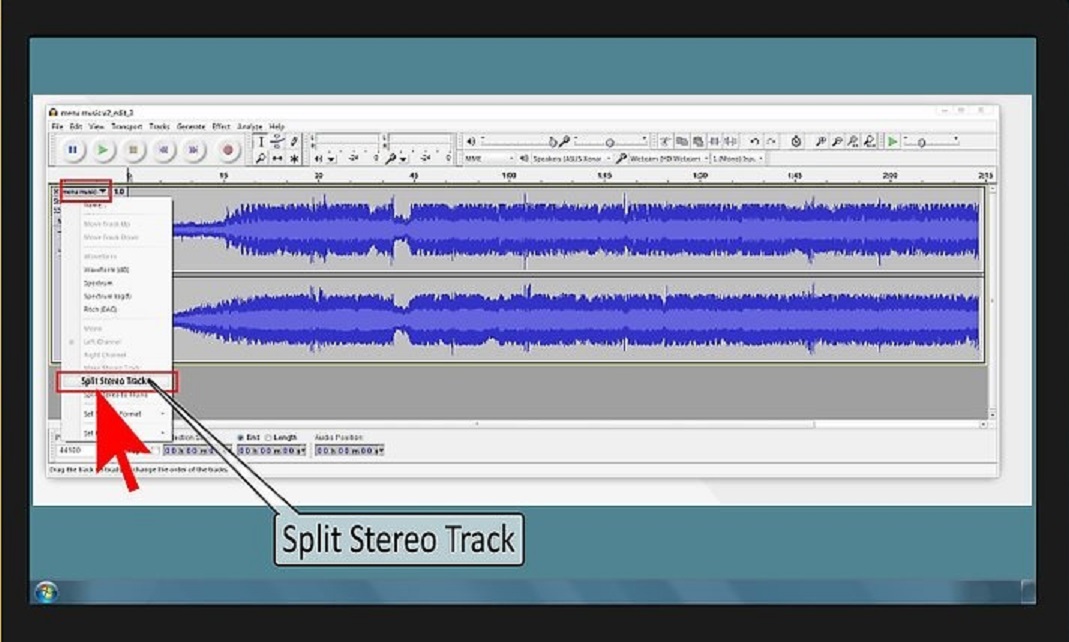This screenshot has width=1069, height=642.
Task: Stop playback with the Stop button
Action: [x=134, y=150]
